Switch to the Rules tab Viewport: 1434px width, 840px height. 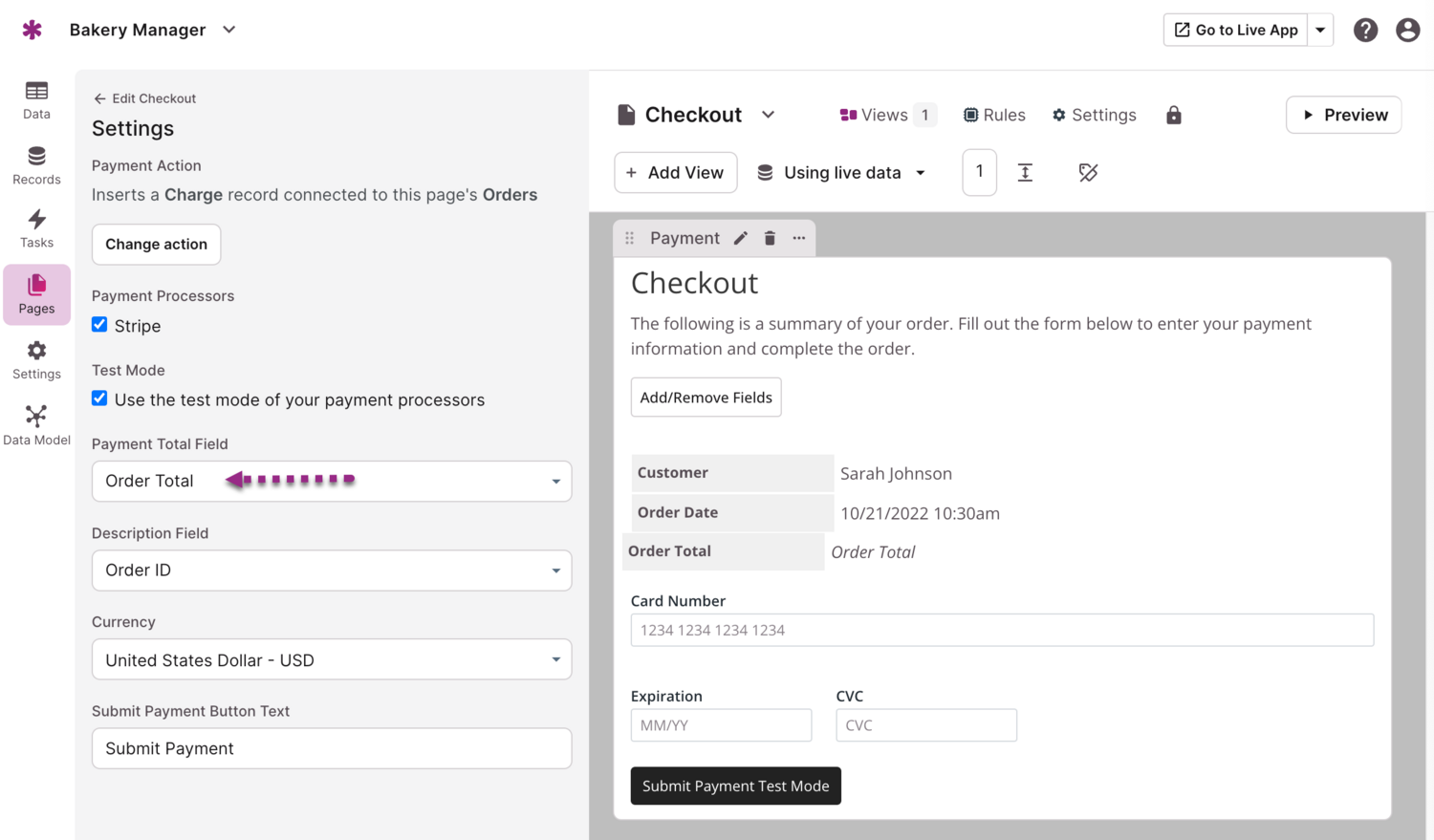pyautogui.click(x=994, y=116)
